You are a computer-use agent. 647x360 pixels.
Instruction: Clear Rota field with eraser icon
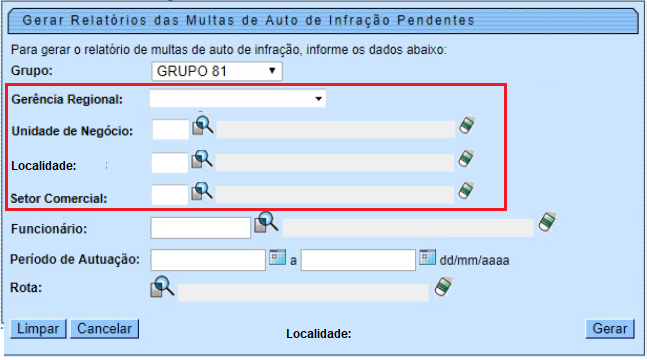point(444,287)
